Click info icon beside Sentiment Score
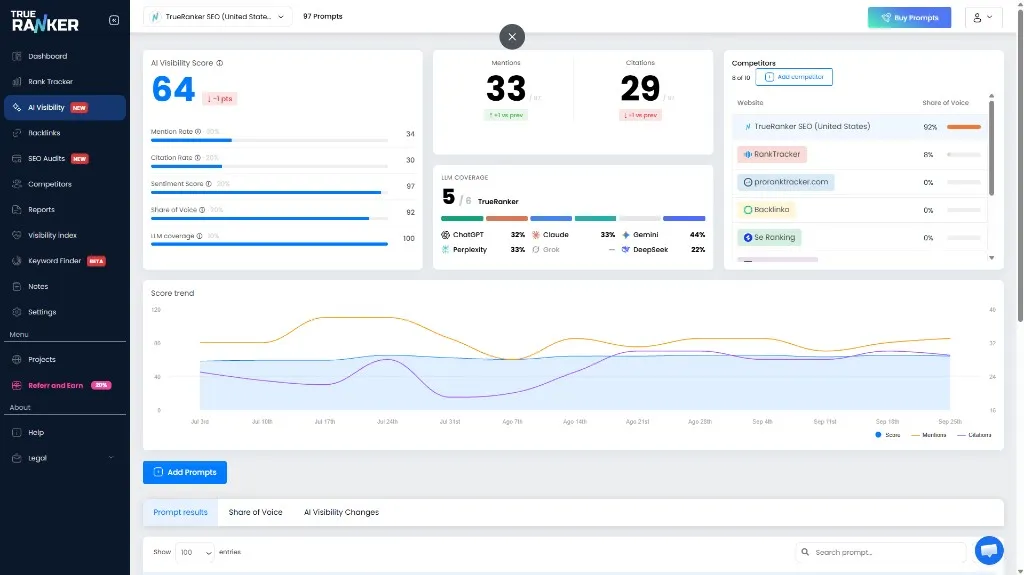 point(209,184)
